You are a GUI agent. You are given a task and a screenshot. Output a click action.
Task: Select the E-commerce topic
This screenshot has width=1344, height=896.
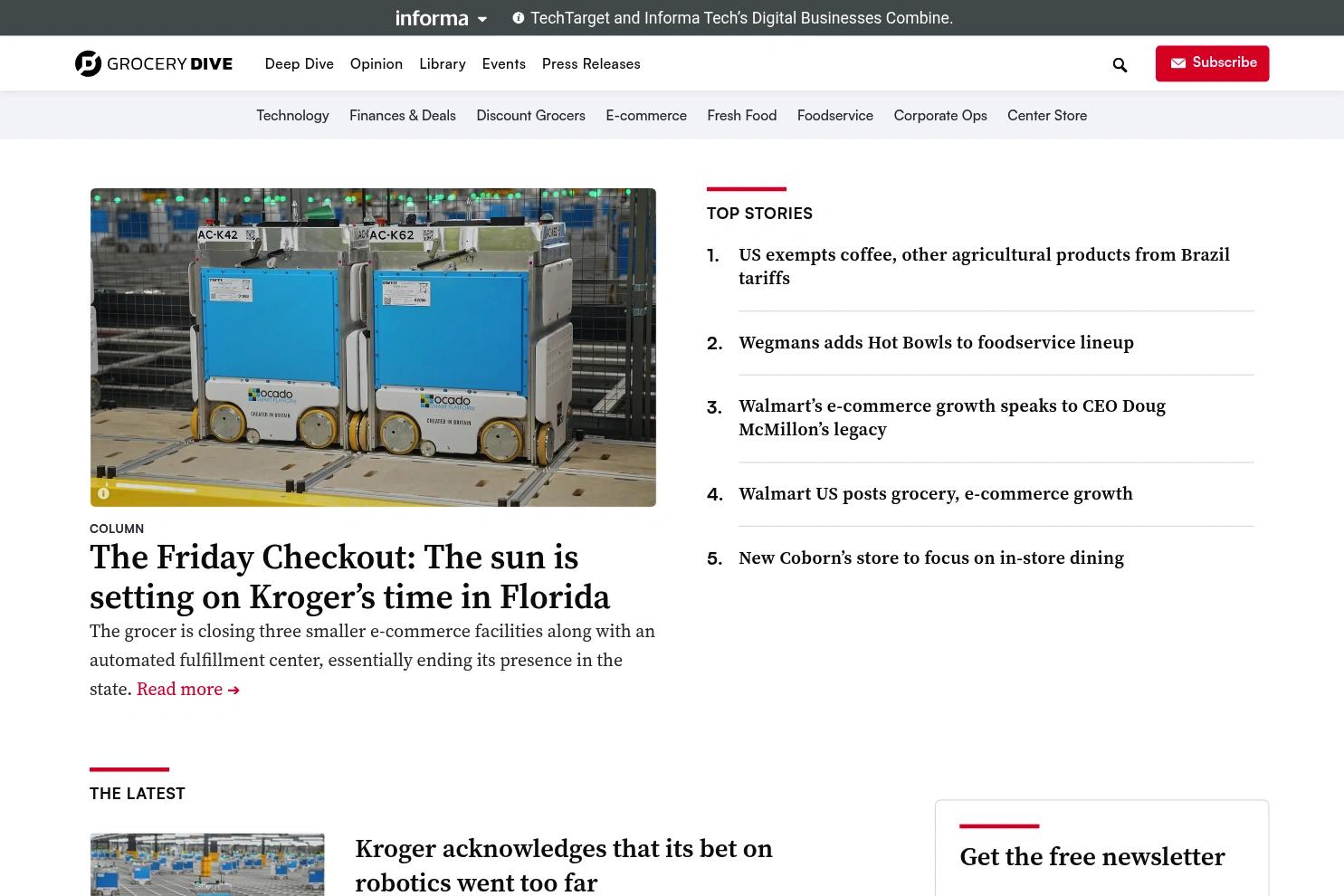[x=646, y=115]
